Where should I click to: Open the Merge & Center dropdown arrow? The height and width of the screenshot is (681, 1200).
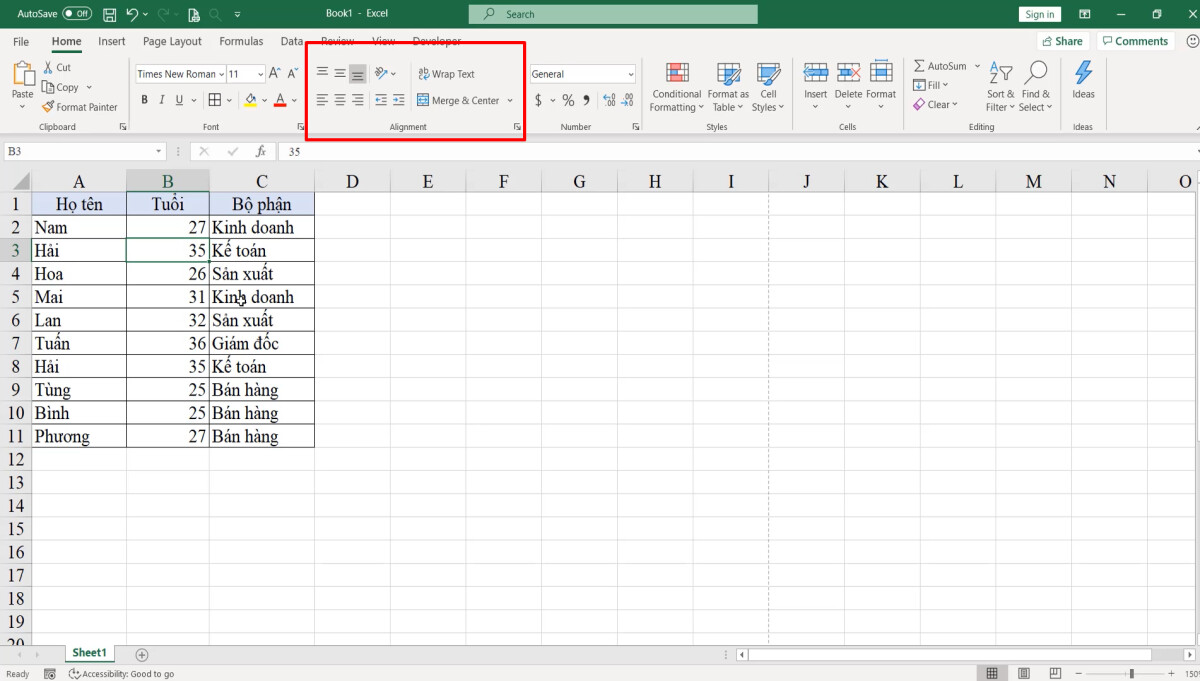[x=510, y=100]
